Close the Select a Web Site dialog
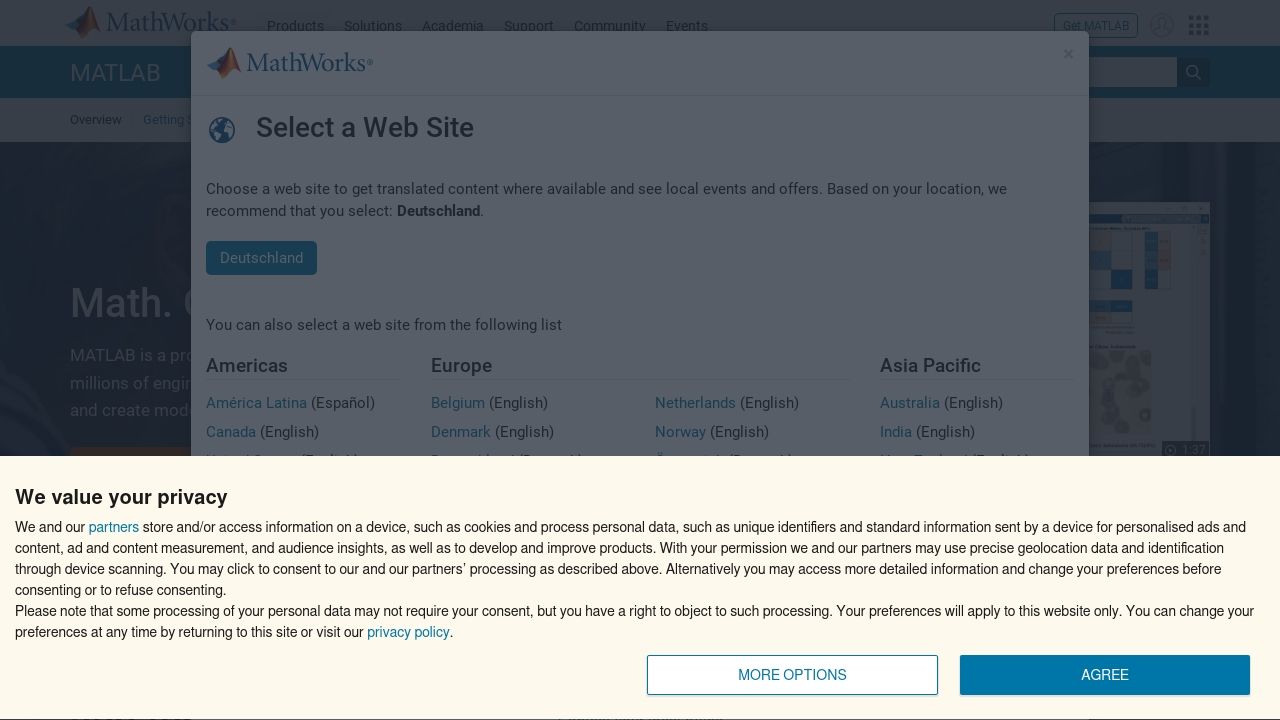The image size is (1280, 720). (1068, 54)
